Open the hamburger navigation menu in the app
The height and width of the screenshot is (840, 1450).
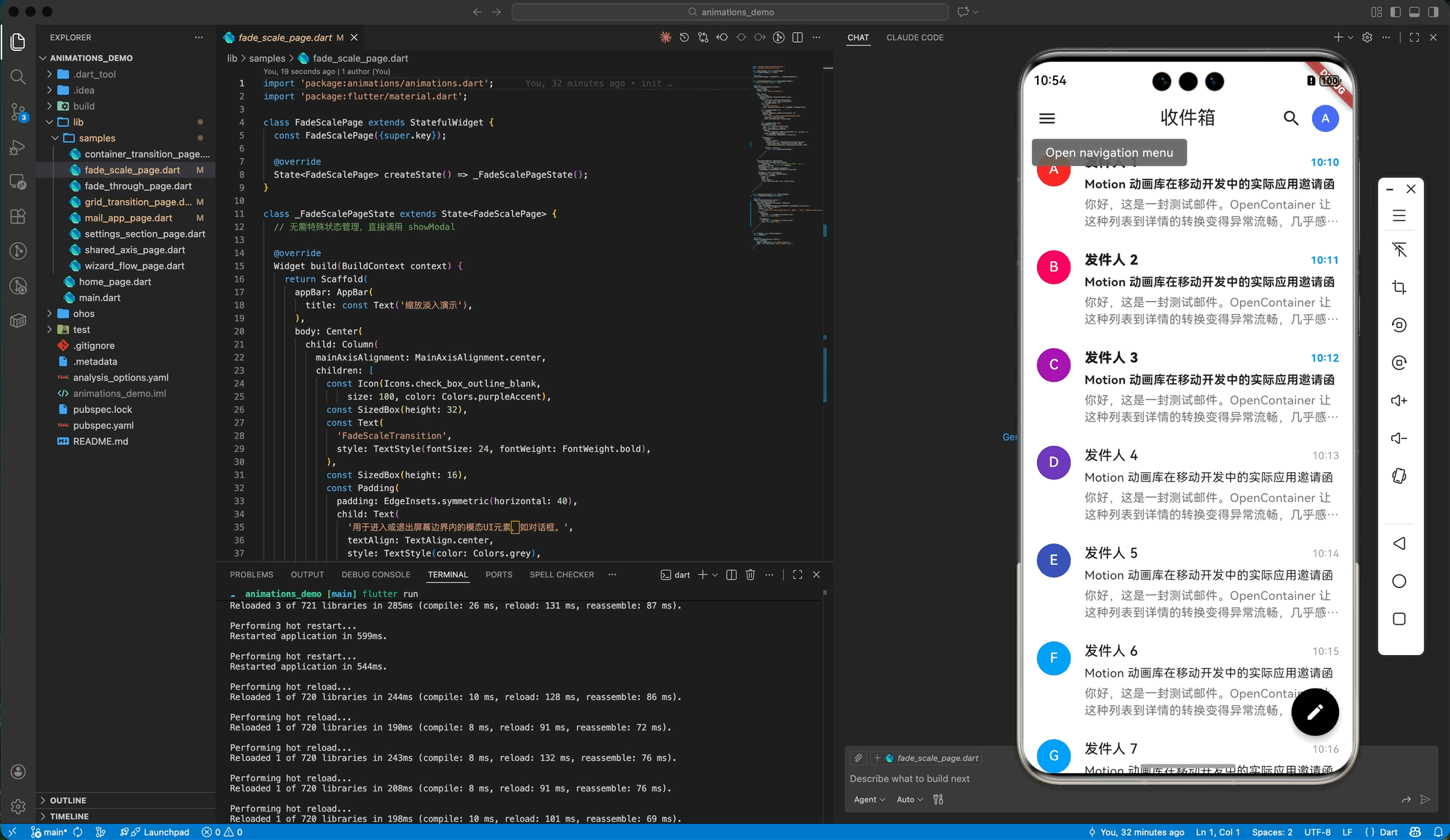1046,118
